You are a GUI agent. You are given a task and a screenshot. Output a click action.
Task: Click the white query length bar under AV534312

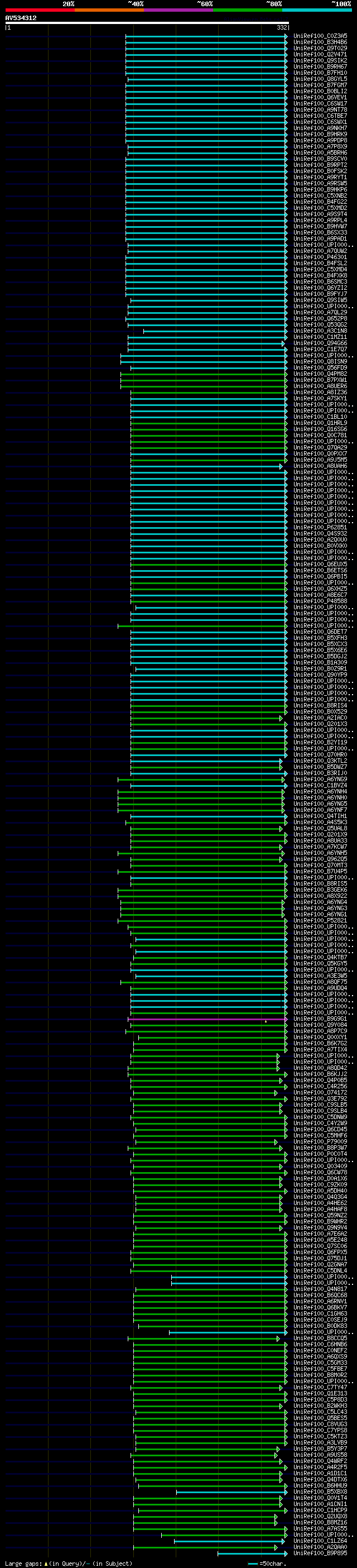(147, 22)
